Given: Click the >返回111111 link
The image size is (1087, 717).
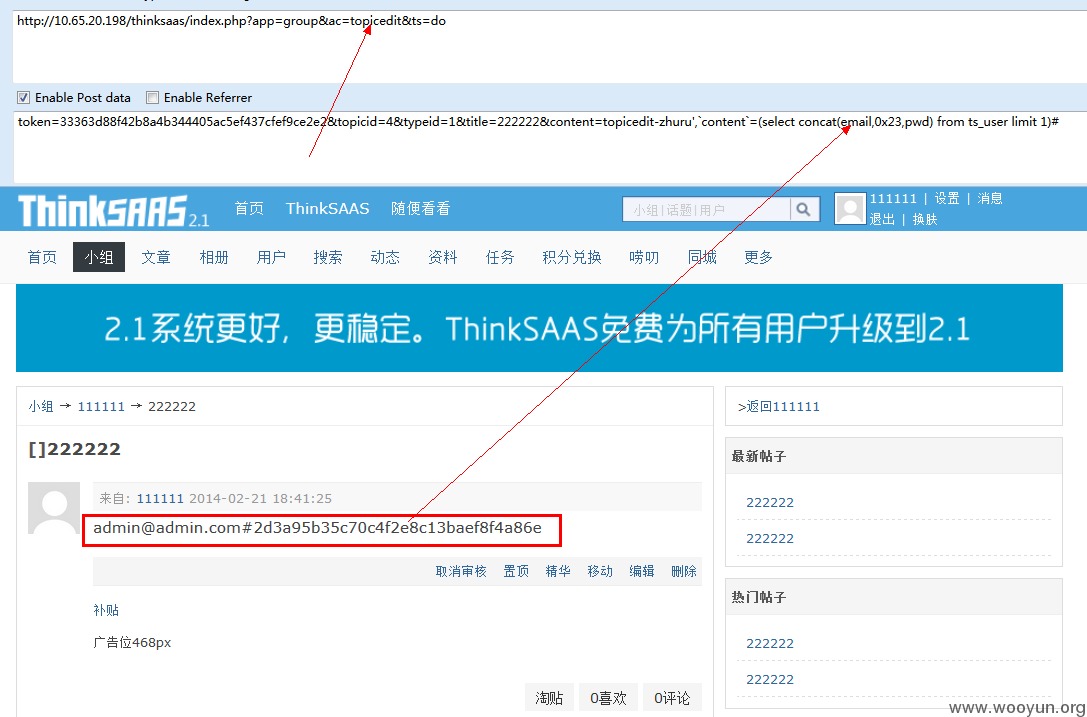Looking at the screenshot, I should pyautogui.click(x=779, y=406).
